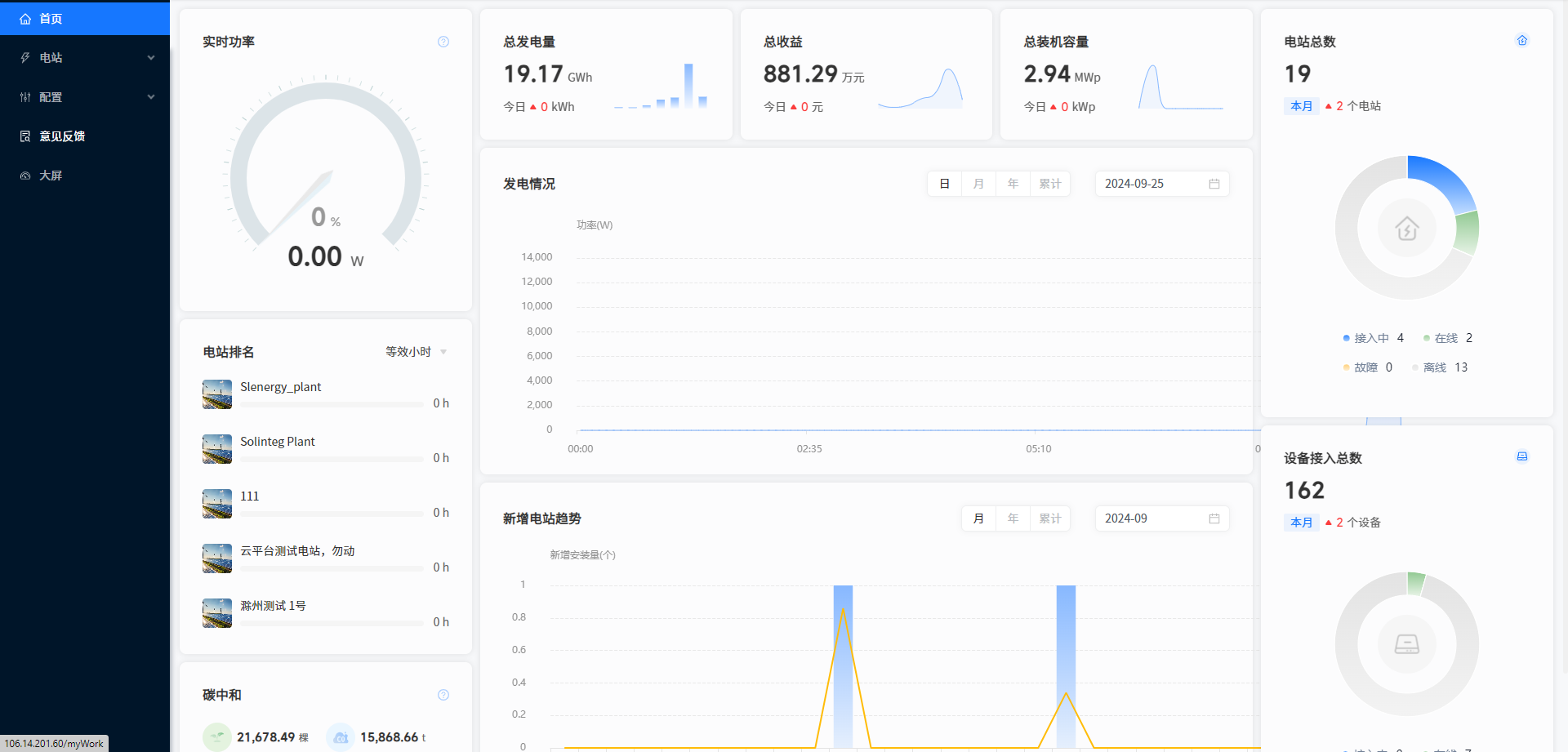Click the help icon in 实时功率 card

(443, 42)
